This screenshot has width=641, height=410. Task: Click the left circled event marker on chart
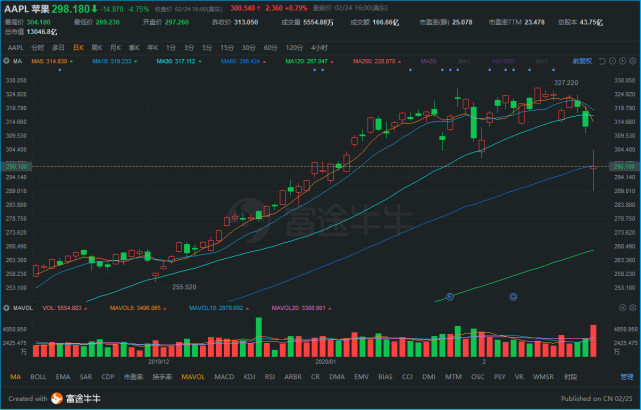[x=450, y=297]
